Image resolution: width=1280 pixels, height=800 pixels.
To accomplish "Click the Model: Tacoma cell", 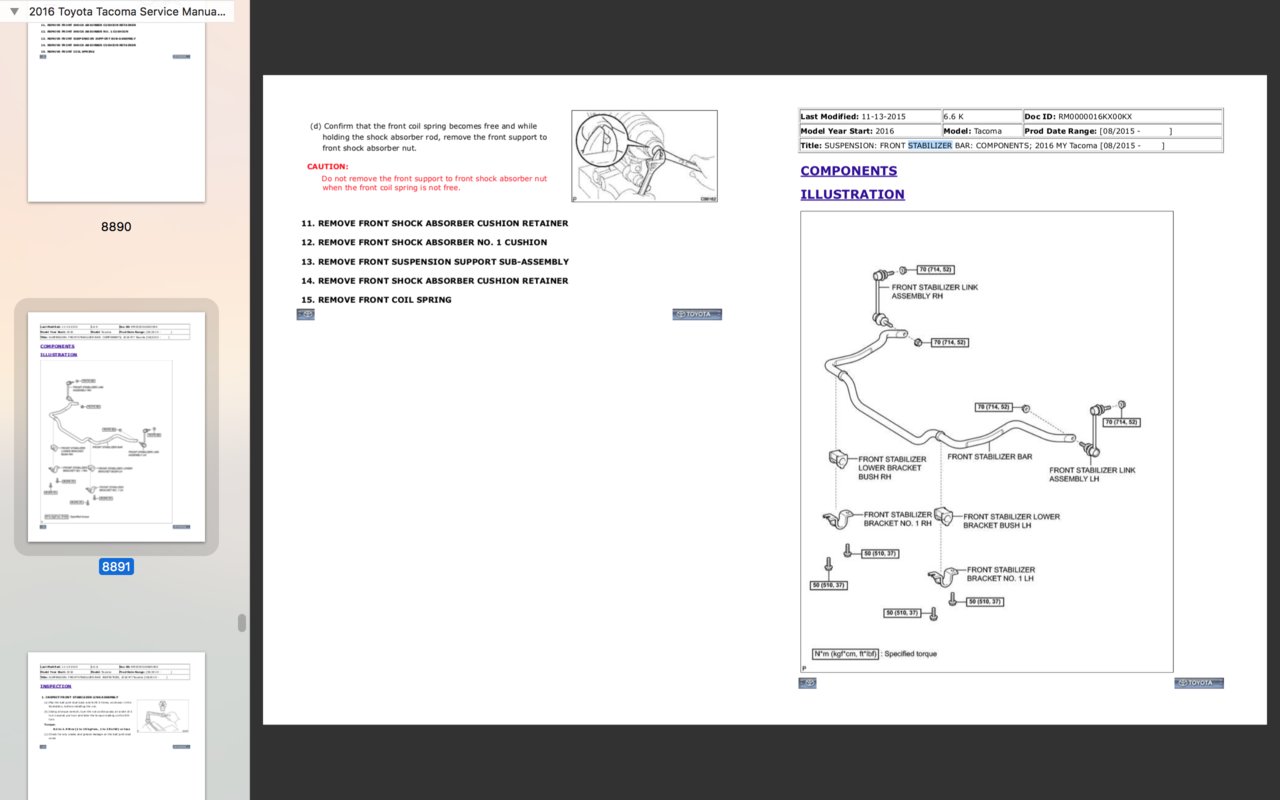I will [x=982, y=131].
